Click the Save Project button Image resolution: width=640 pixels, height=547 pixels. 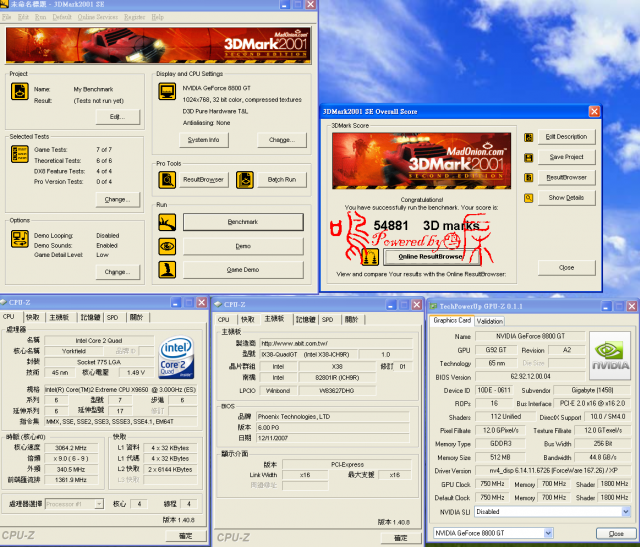[567, 157]
